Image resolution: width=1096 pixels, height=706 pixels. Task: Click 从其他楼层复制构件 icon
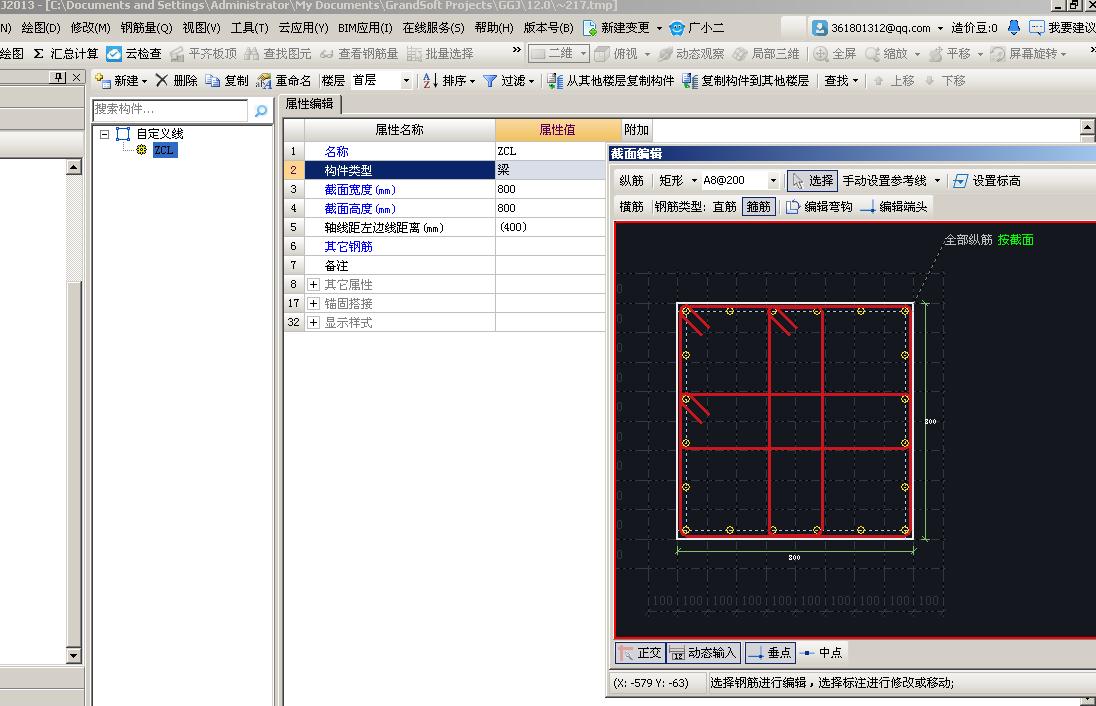[555, 81]
